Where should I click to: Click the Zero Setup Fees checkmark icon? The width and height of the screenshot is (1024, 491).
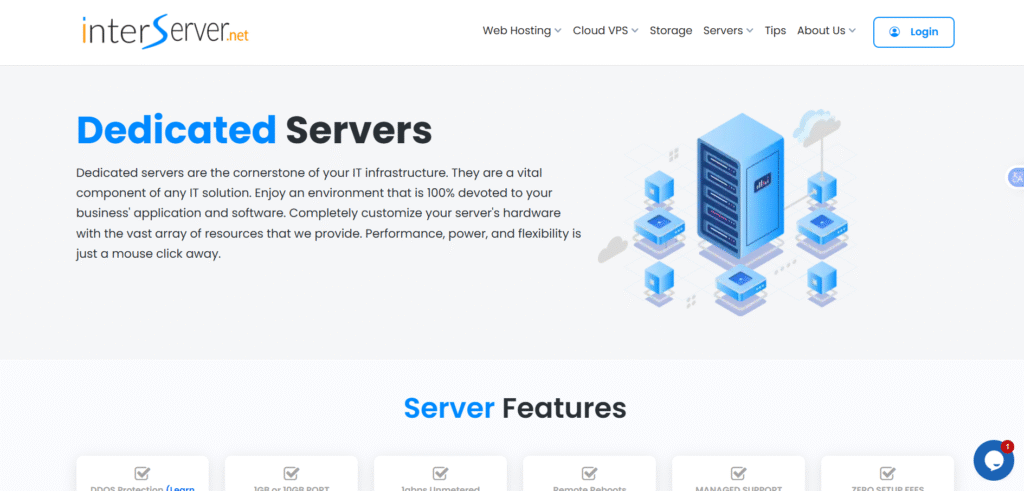point(887,473)
